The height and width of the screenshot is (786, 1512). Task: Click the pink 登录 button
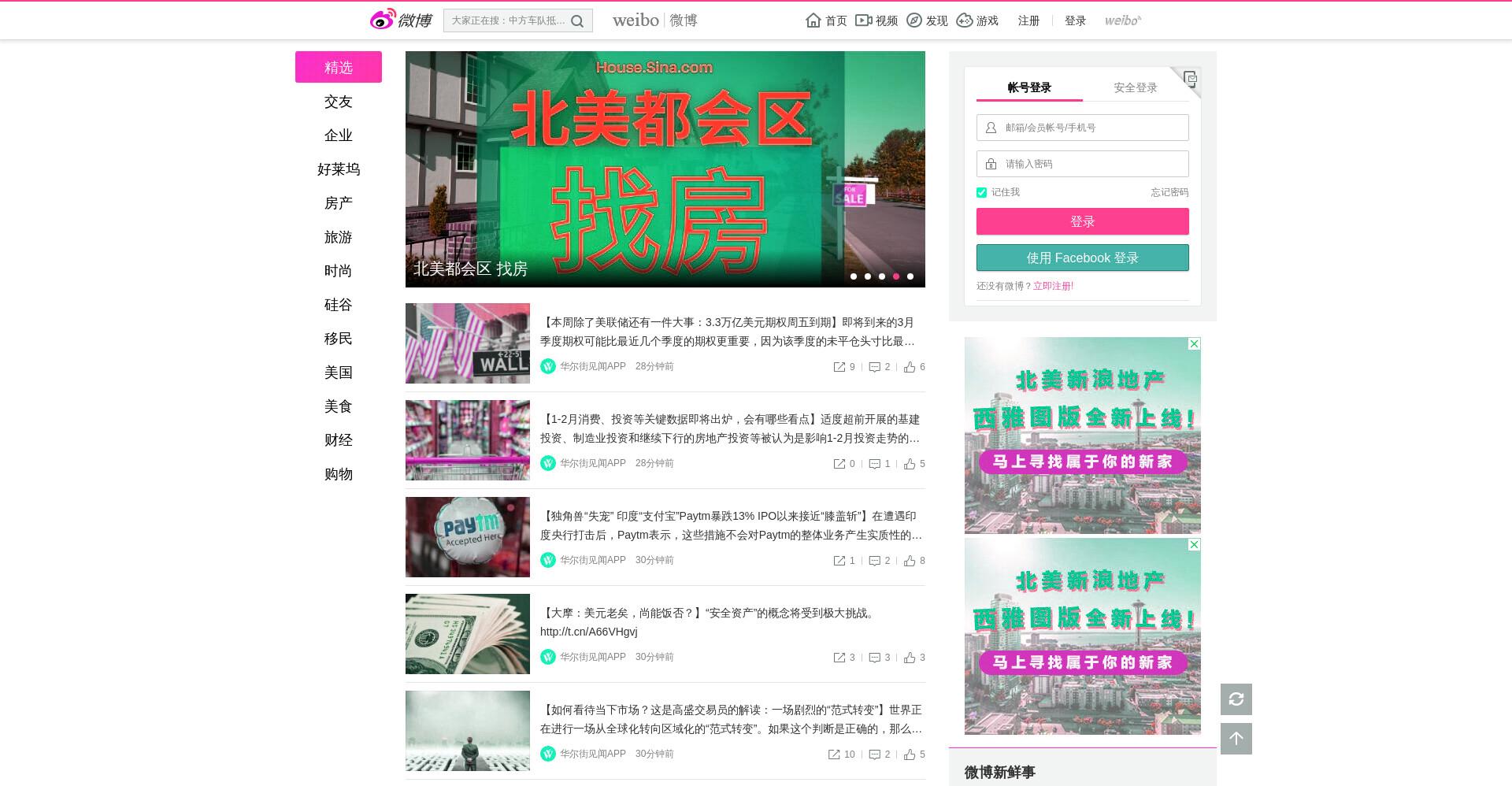tap(1083, 221)
